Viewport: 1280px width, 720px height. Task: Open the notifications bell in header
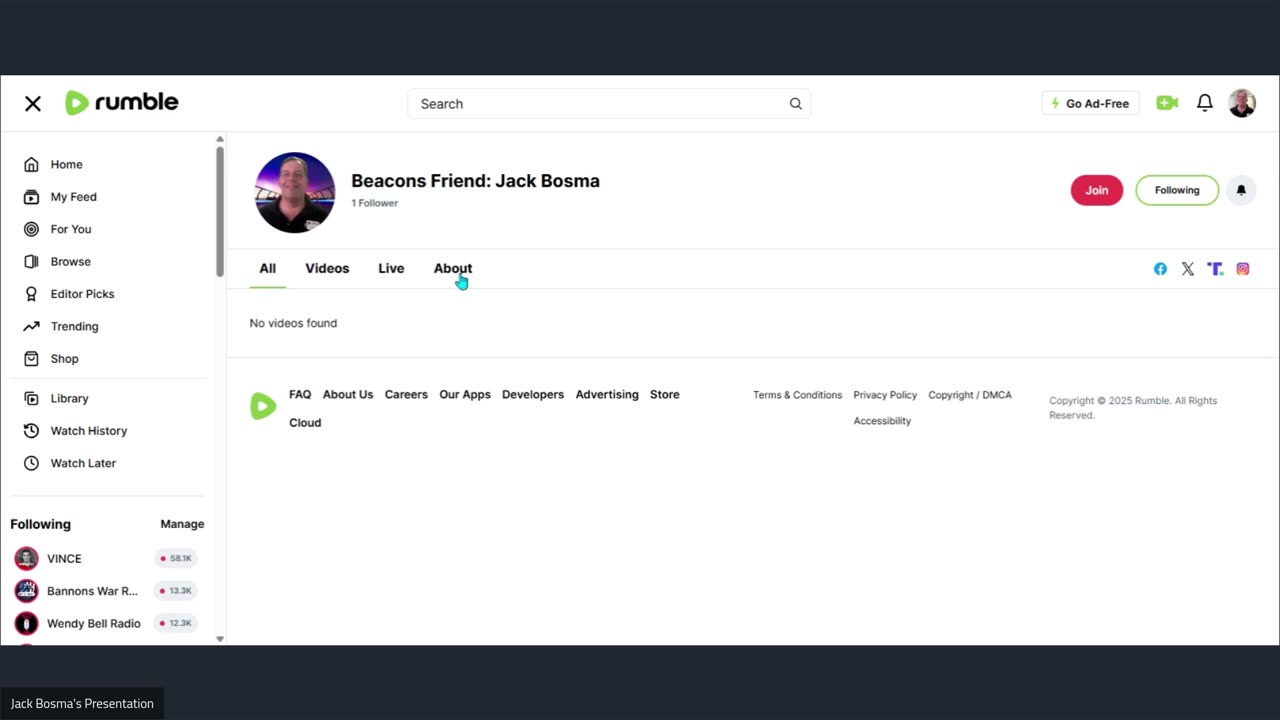pos(1205,103)
